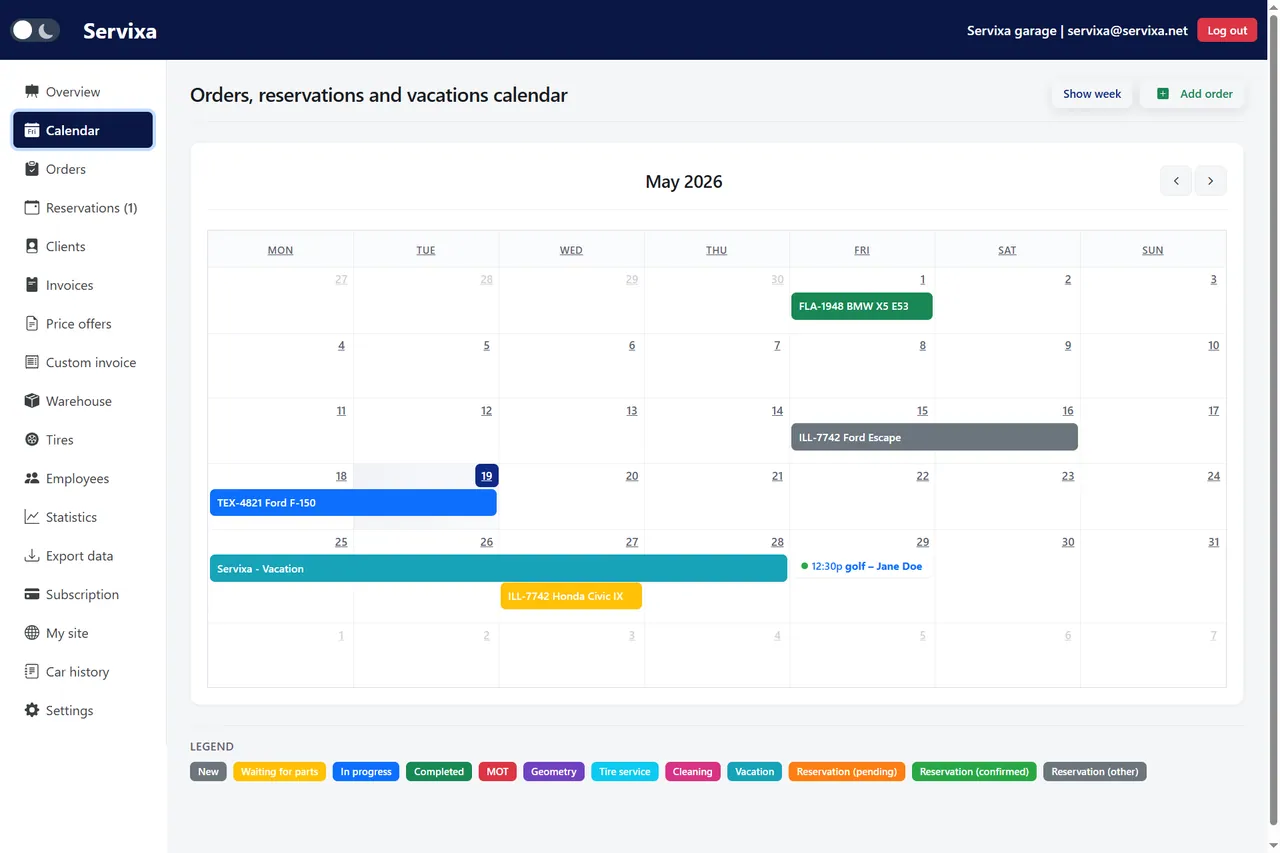The image size is (1280, 853).
Task: Click the Clients contact icon
Action: click(x=32, y=247)
